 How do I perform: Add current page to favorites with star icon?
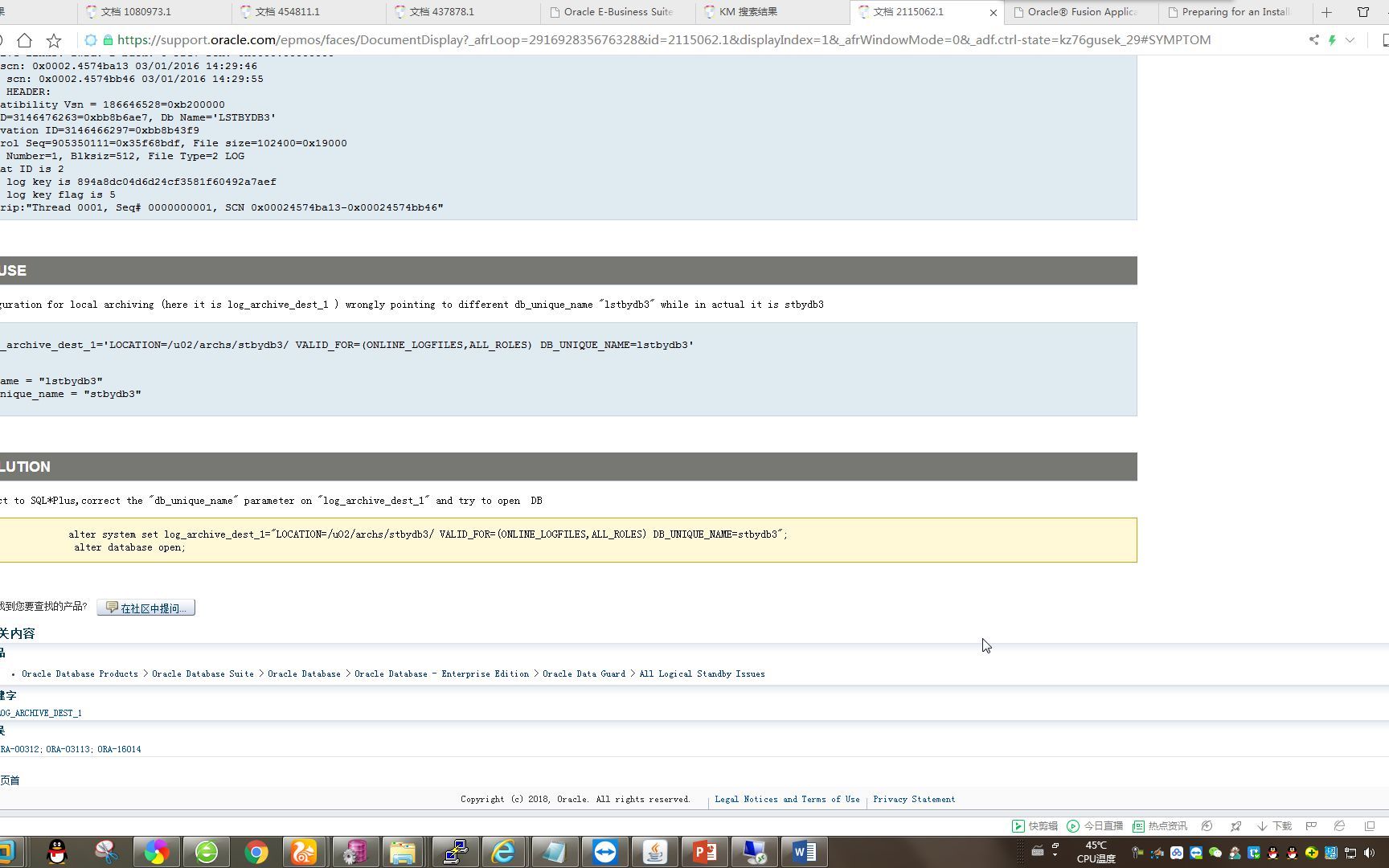click(53, 39)
